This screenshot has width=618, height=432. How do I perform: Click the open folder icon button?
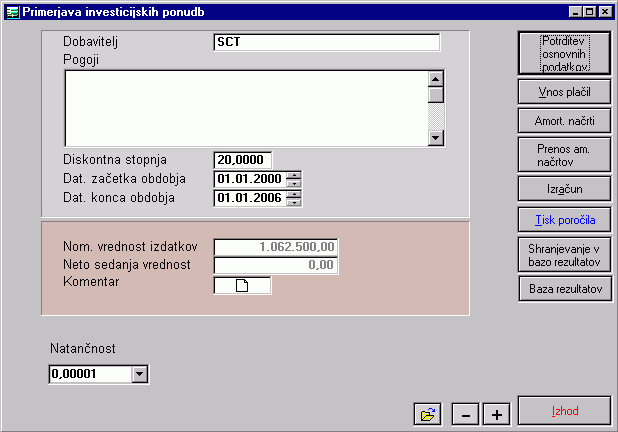(428, 414)
